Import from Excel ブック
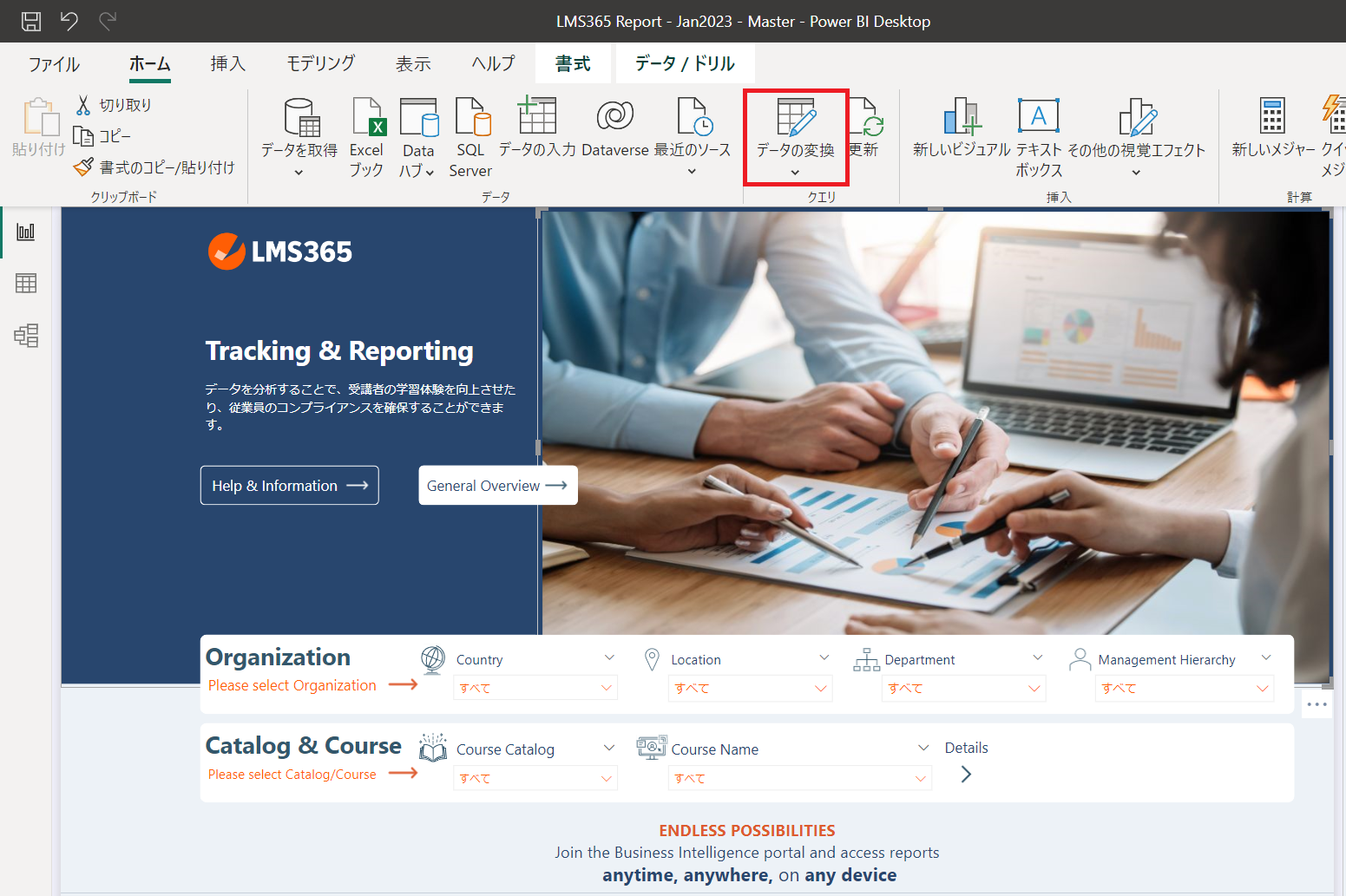Screen dimensions: 1346x896 click(x=367, y=136)
